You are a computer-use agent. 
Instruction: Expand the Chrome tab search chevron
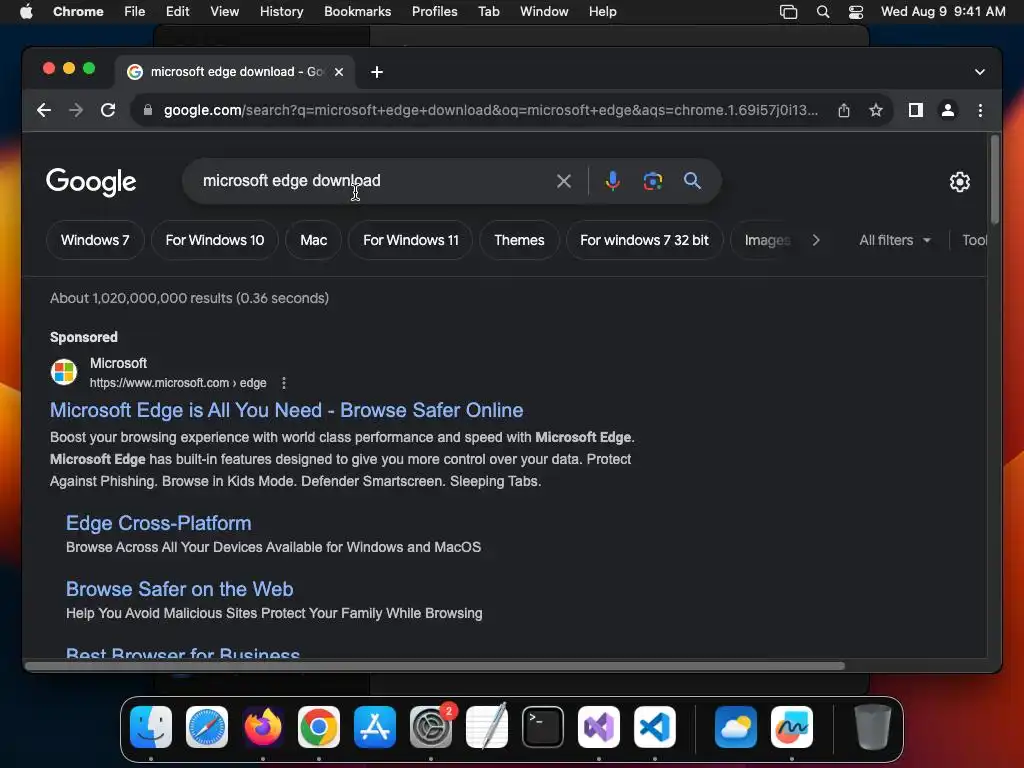pos(980,72)
